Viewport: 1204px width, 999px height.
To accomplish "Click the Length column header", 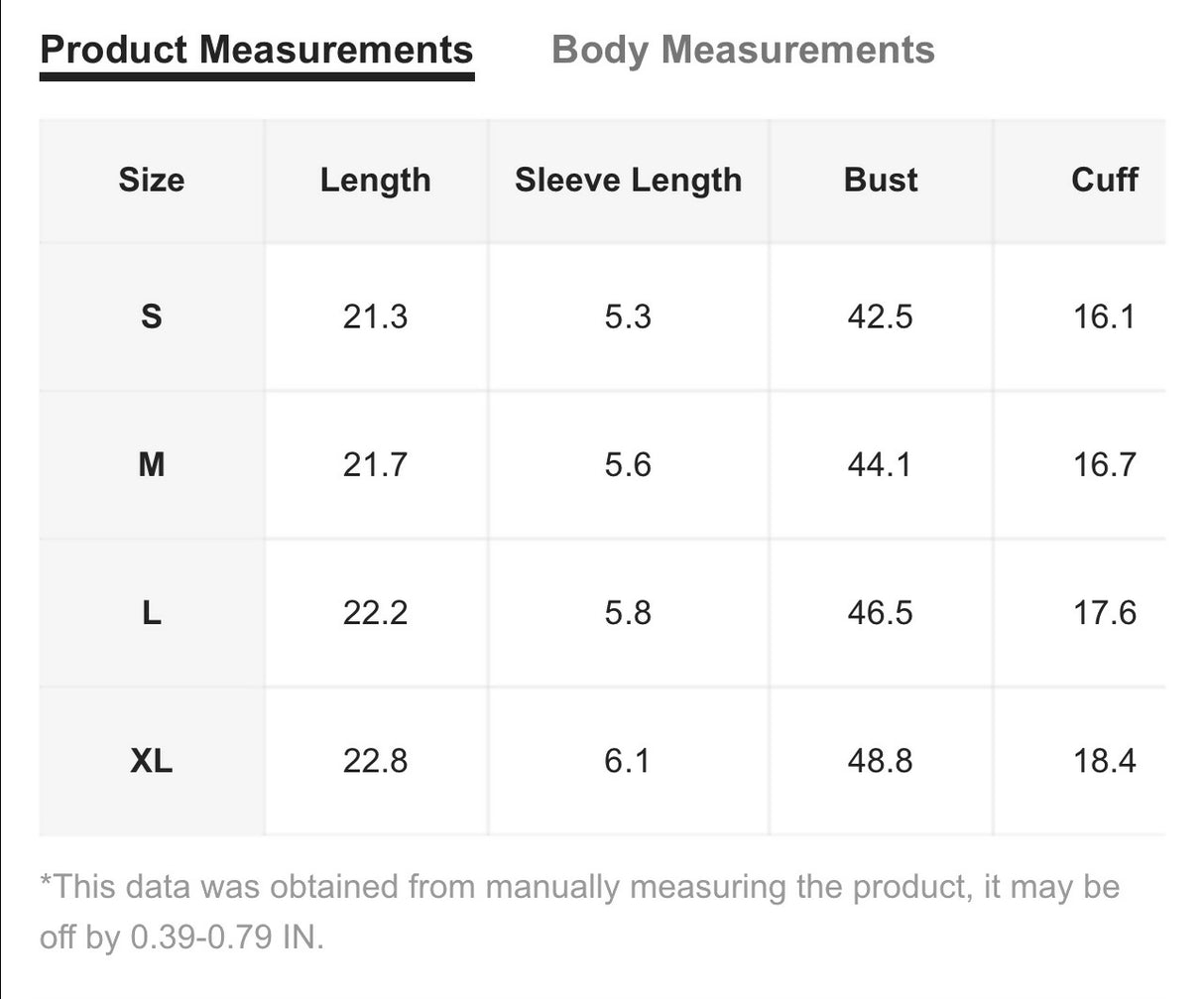I will pyautogui.click(x=375, y=180).
